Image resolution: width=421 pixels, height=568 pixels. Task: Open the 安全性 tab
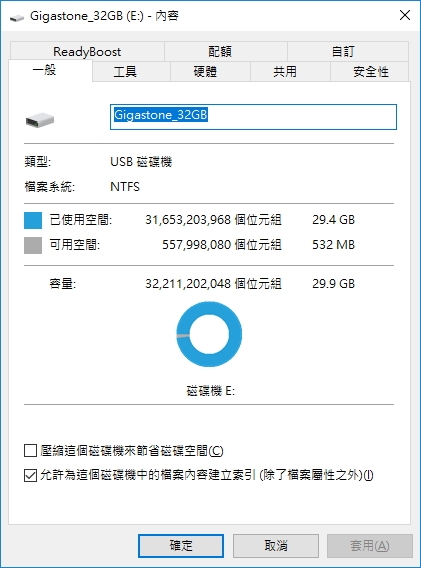(370, 72)
